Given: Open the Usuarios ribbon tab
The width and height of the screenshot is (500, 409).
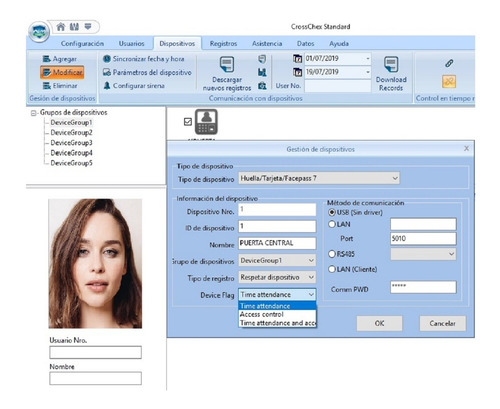Looking at the screenshot, I should [x=132, y=44].
